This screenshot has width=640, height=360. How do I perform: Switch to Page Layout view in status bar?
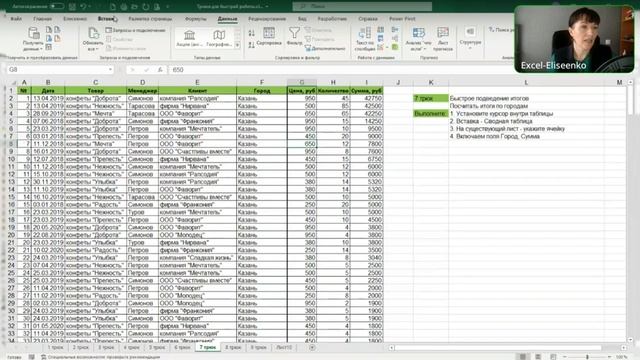pyautogui.click(x=538, y=357)
